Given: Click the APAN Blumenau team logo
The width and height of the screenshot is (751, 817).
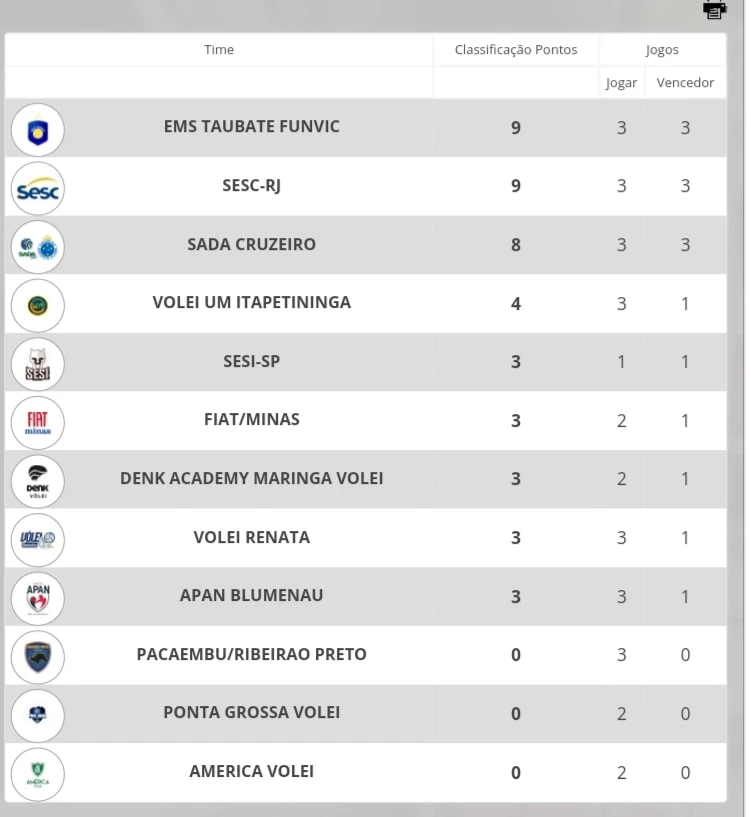Looking at the screenshot, I should pos(38,598).
